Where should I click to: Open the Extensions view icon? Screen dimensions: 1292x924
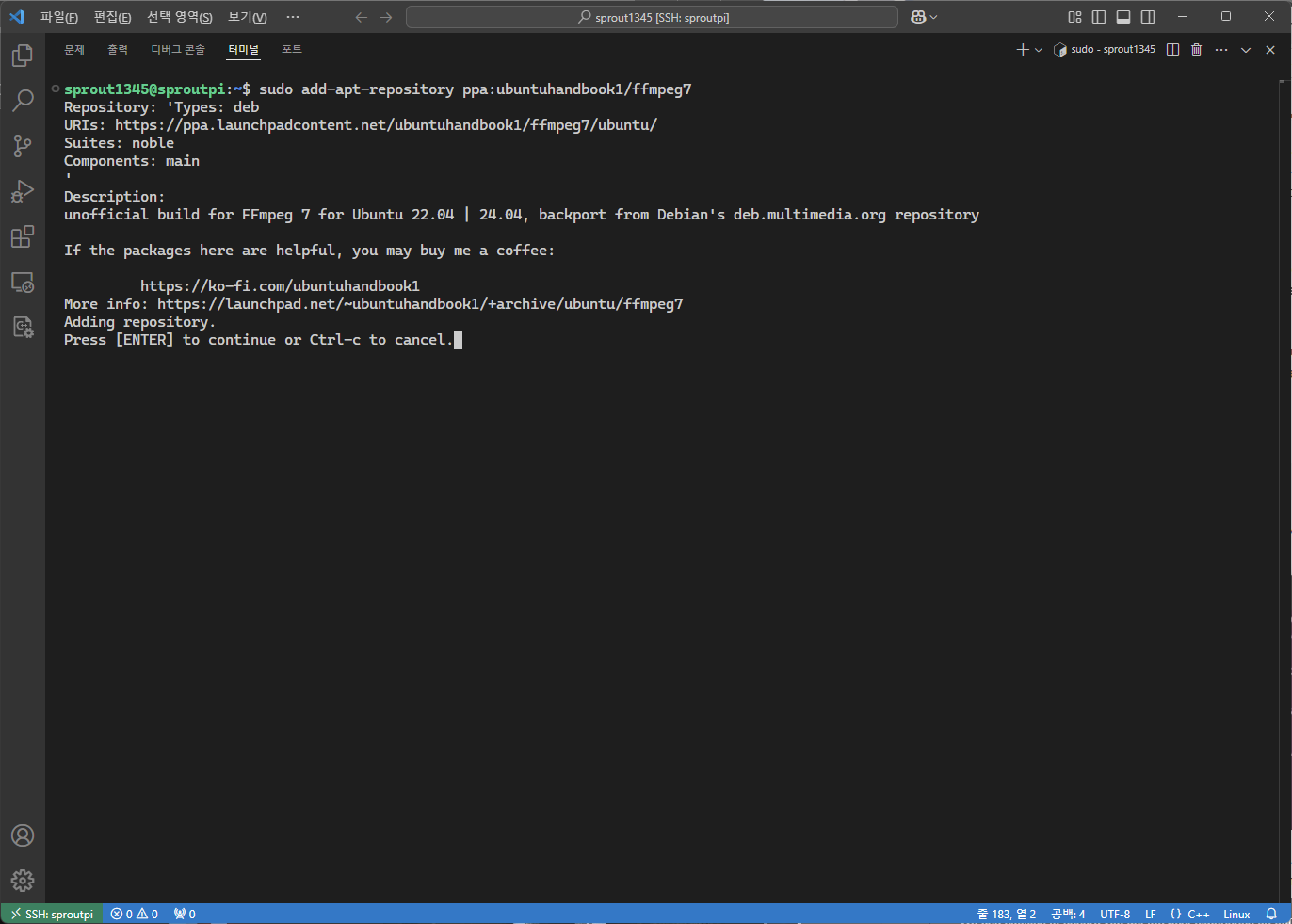[x=23, y=236]
